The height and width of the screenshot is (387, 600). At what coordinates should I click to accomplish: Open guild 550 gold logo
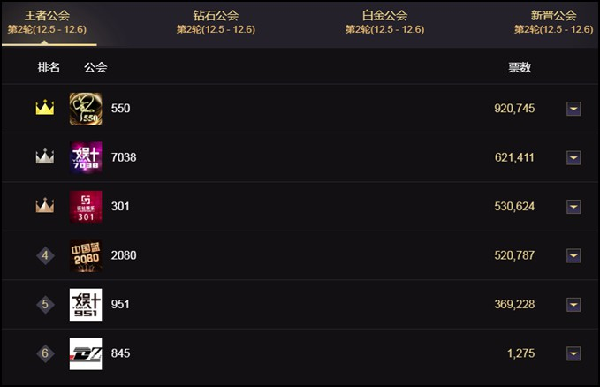point(86,109)
